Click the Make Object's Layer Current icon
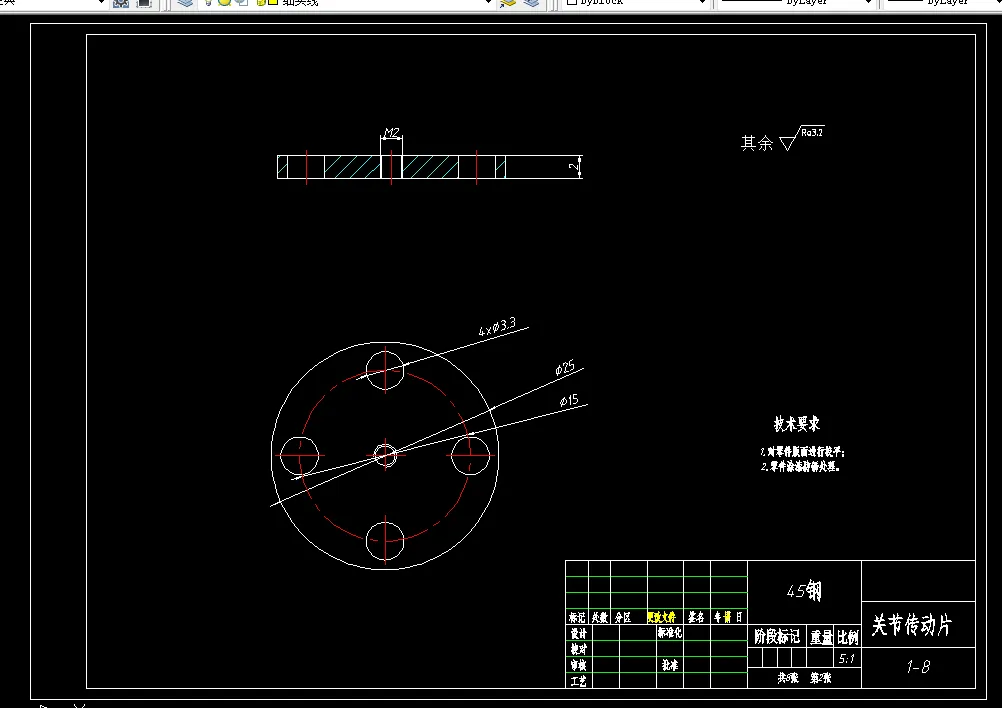The image size is (1002, 708). tap(508, 3)
